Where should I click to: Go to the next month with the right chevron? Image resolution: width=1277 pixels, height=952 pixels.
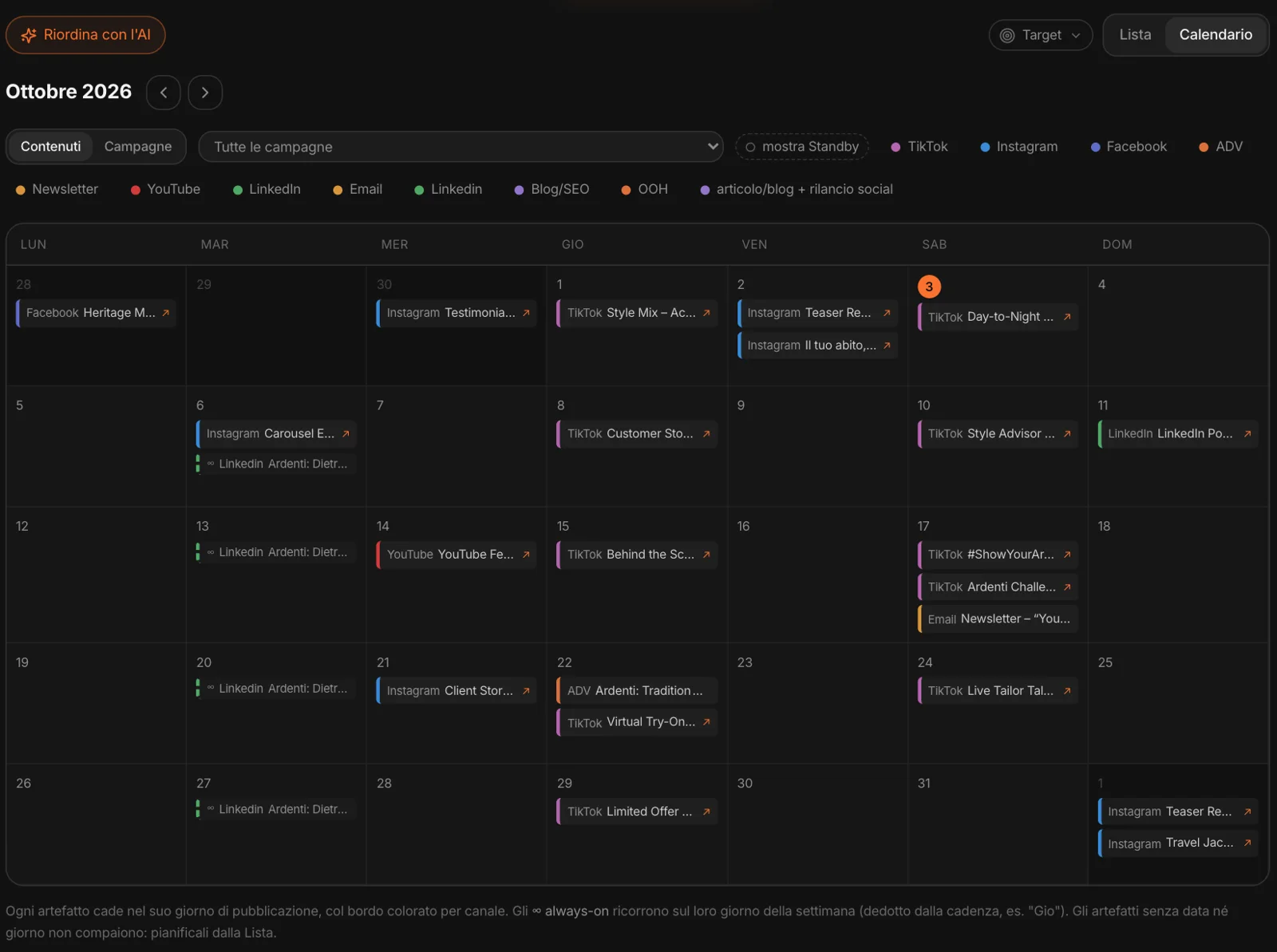pyautogui.click(x=205, y=93)
